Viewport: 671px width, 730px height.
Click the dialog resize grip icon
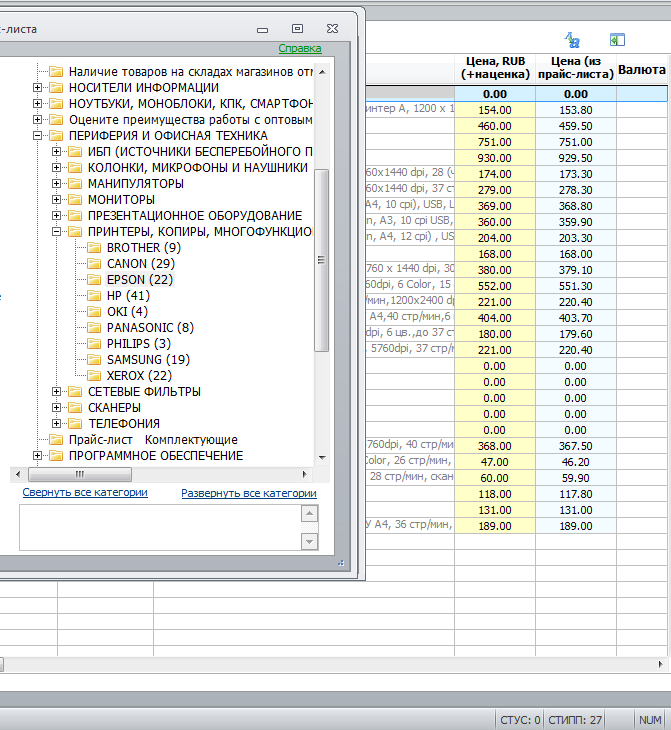[x=341, y=563]
